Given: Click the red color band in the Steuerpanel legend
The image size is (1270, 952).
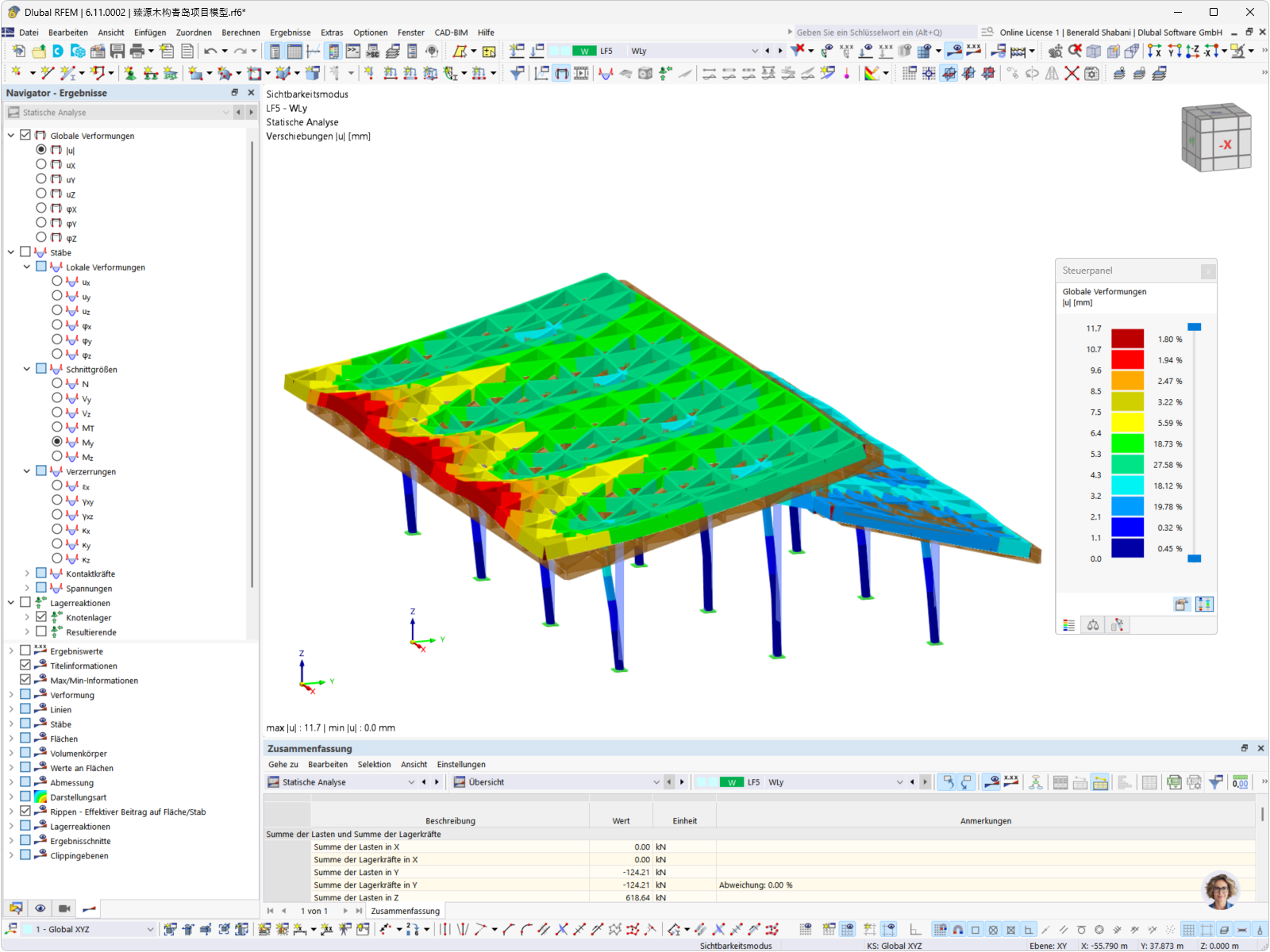Looking at the screenshot, I should tap(1128, 359).
